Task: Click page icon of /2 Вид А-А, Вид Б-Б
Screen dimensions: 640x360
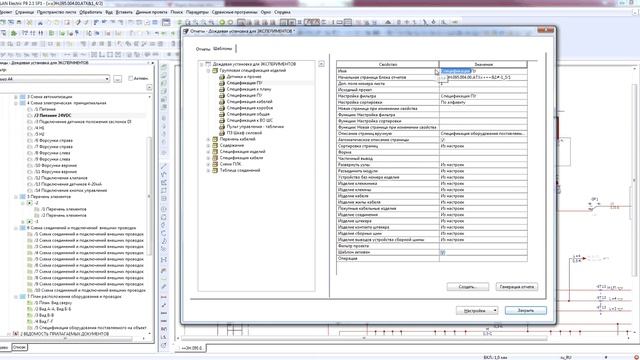Action: 30,309
